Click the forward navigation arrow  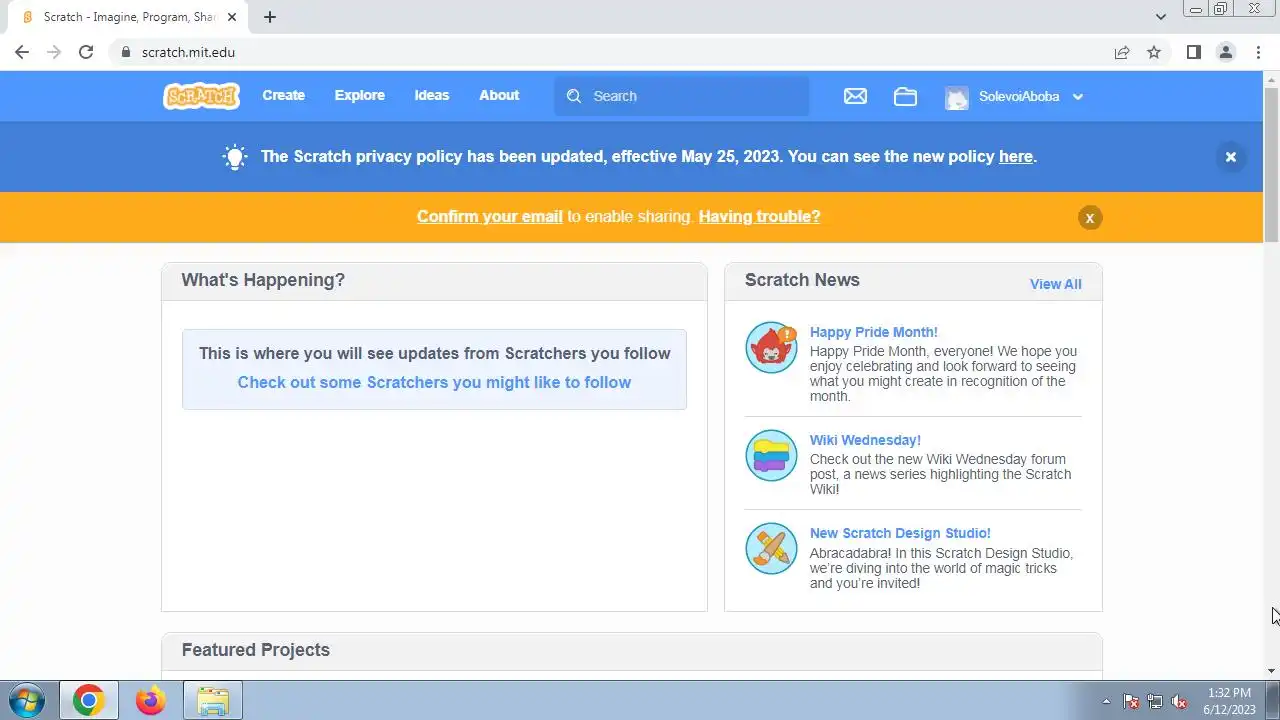pos(54,52)
